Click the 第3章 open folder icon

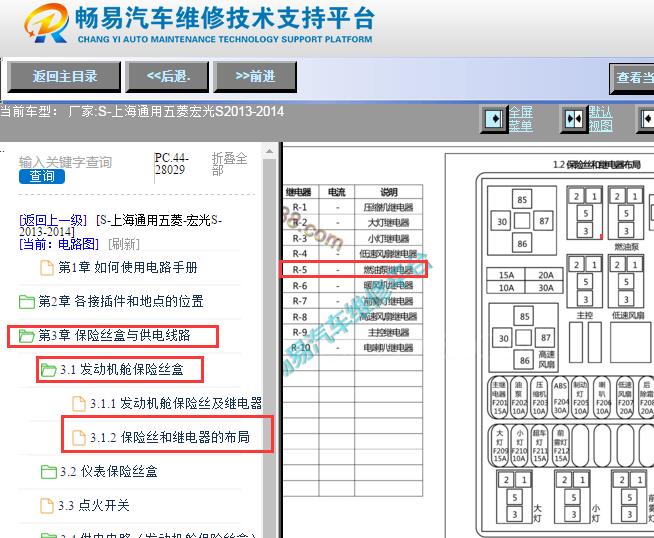click(27, 336)
